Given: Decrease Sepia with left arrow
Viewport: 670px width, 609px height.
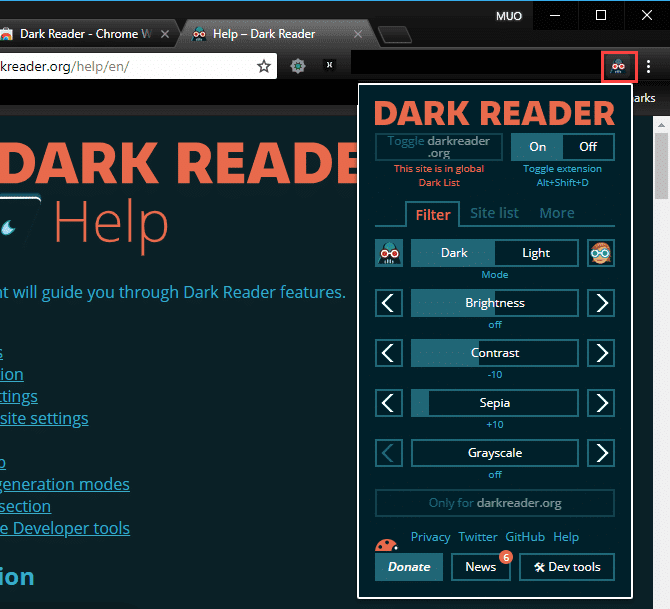Looking at the screenshot, I should 389,403.
